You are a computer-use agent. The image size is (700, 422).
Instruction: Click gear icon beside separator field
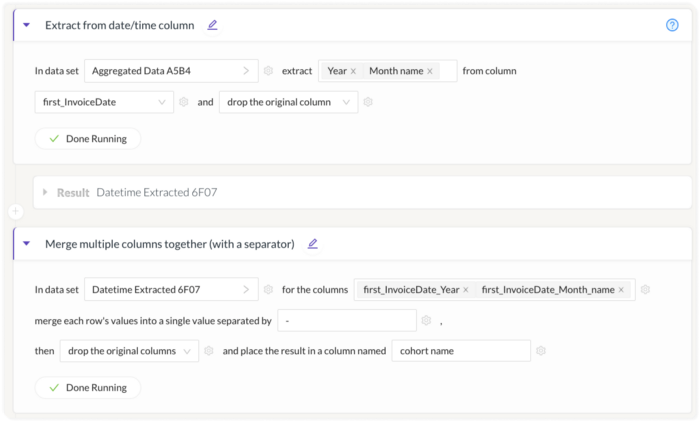[426, 320]
